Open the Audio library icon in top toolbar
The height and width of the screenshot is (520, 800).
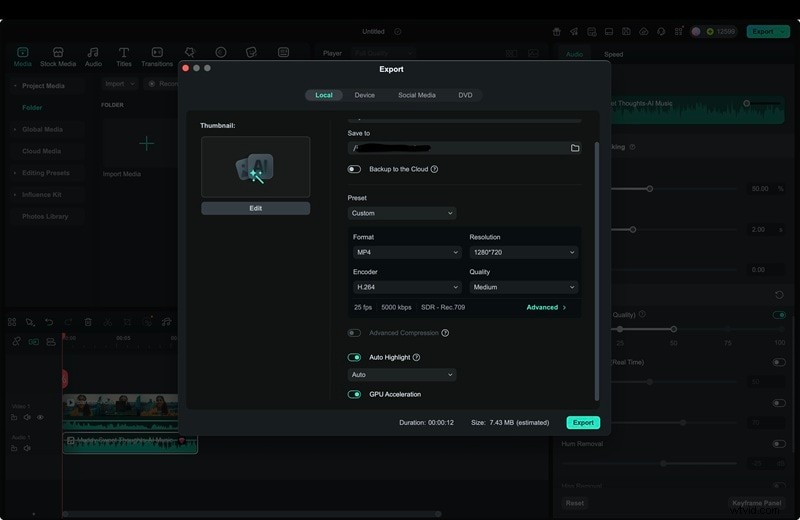[93, 53]
